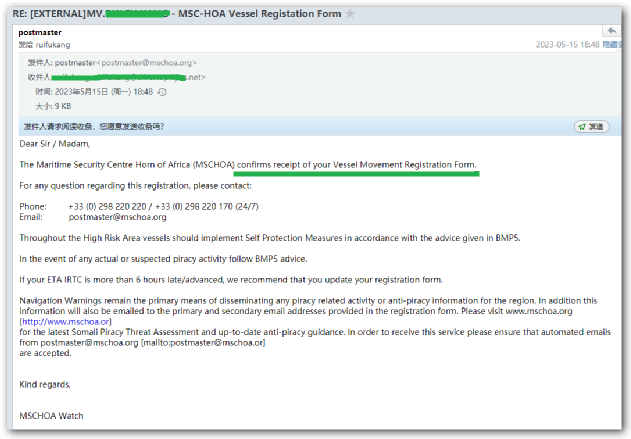Click the mailto:postmaster@mschoa.or link

coord(204,342)
